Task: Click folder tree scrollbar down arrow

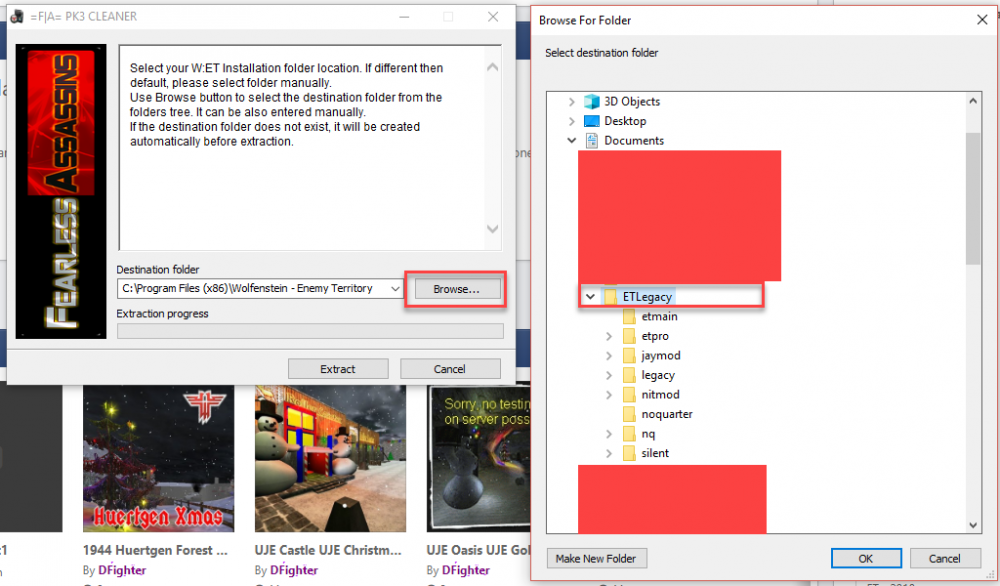Action: (973, 525)
